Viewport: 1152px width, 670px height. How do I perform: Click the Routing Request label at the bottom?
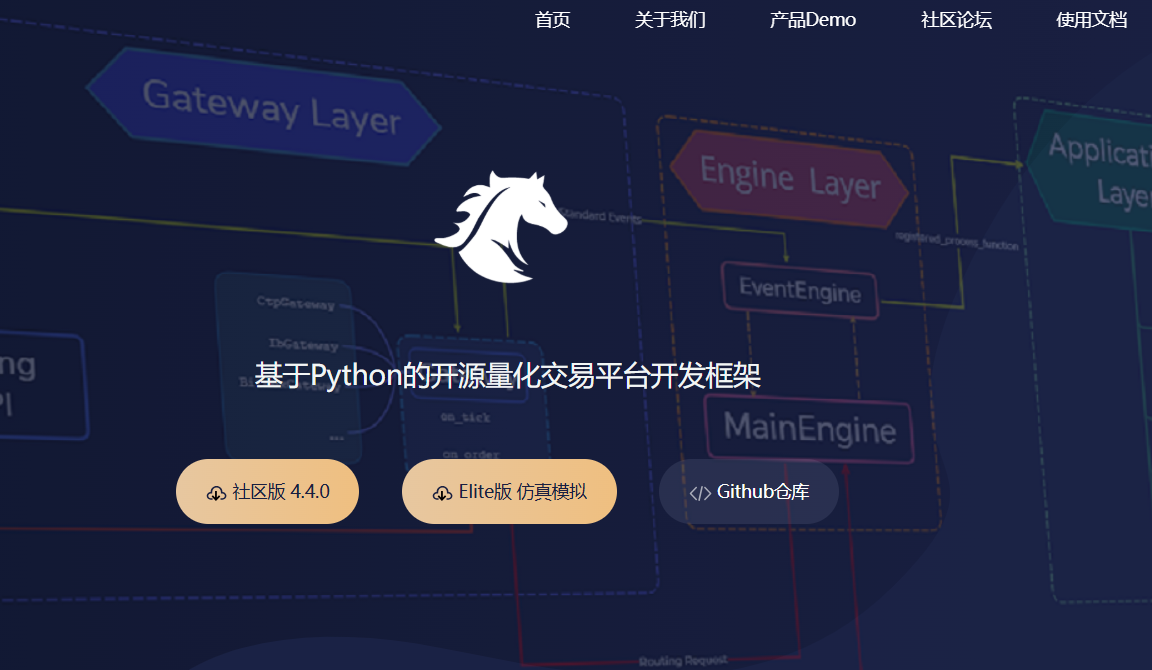(x=683, y=660)
